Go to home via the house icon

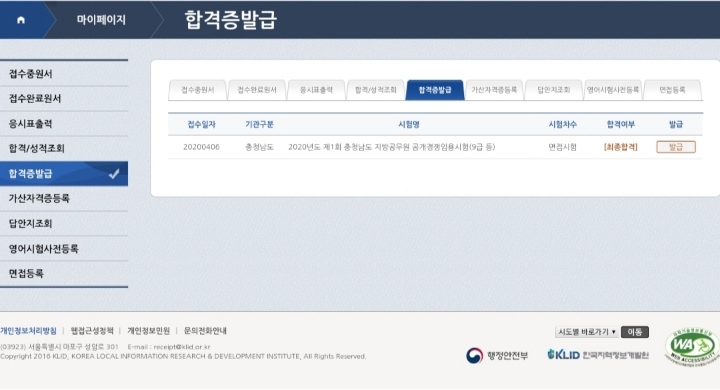[21, 20]
